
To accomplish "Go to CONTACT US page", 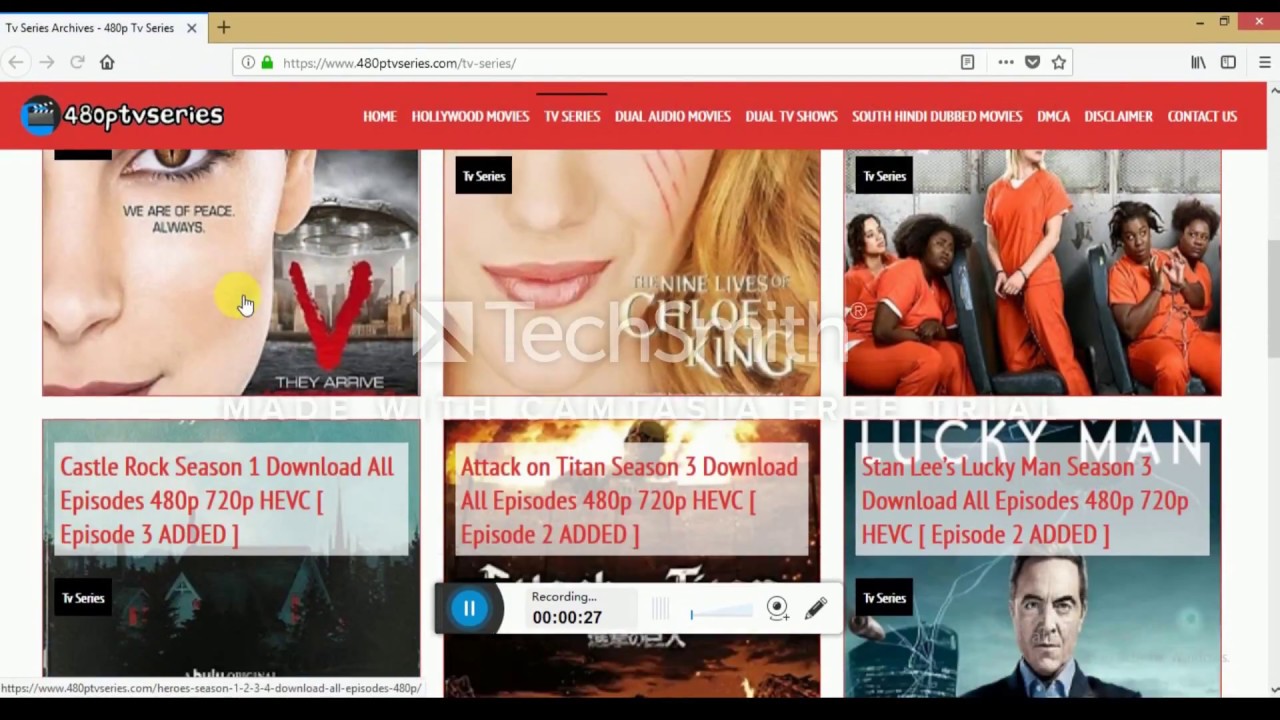I will coord(1202,116).
